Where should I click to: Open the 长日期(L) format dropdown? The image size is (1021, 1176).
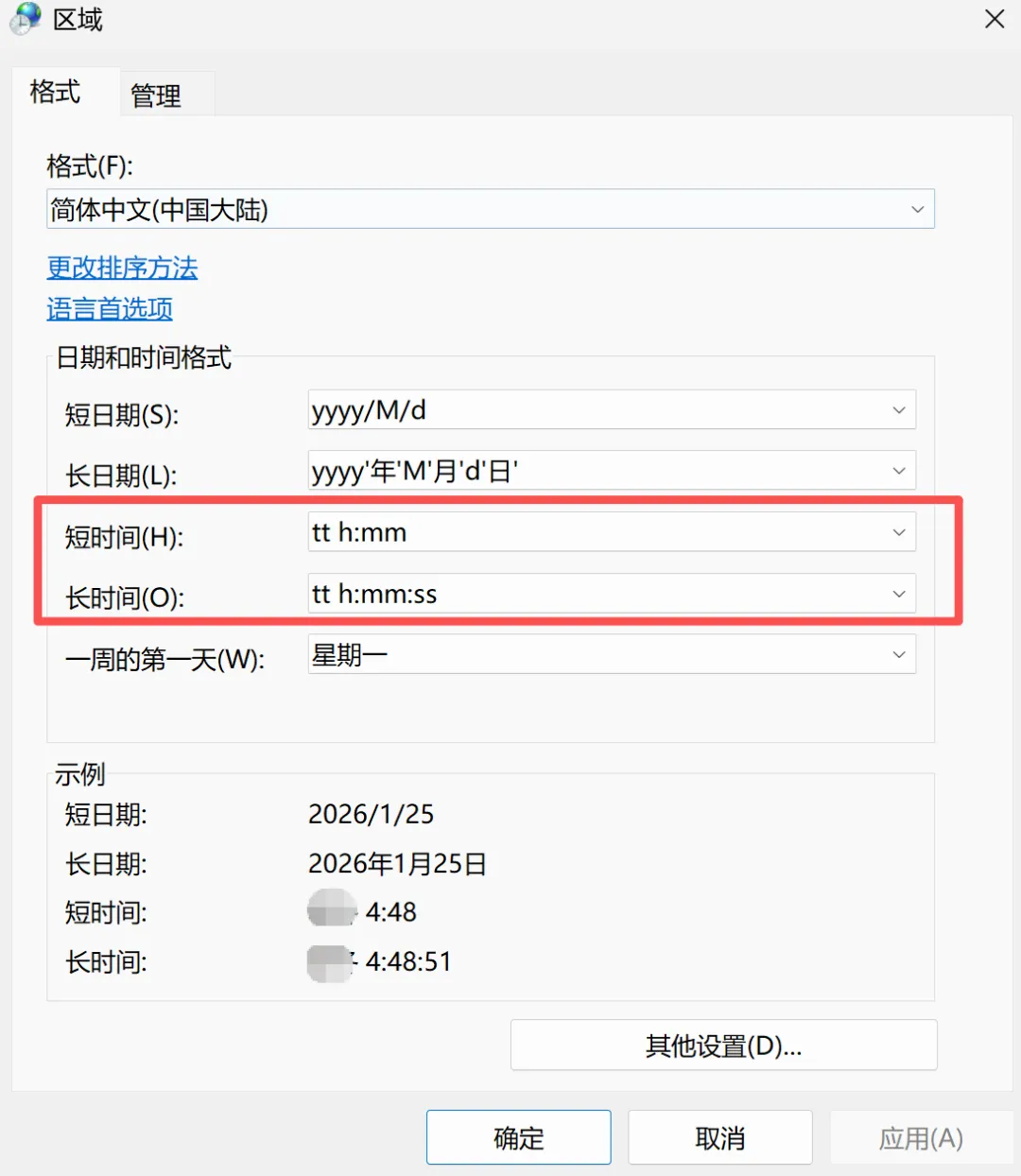click(x=897, y=470)
